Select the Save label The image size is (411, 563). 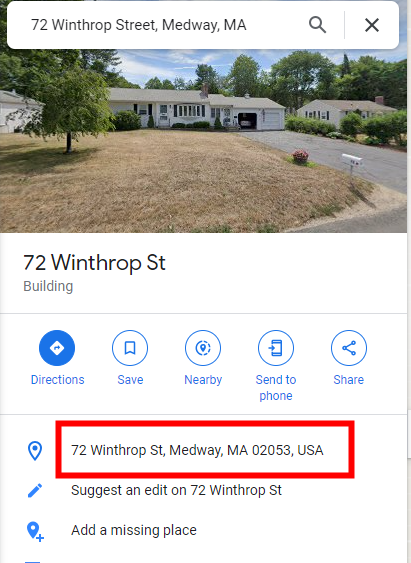(x=130, y=380)
